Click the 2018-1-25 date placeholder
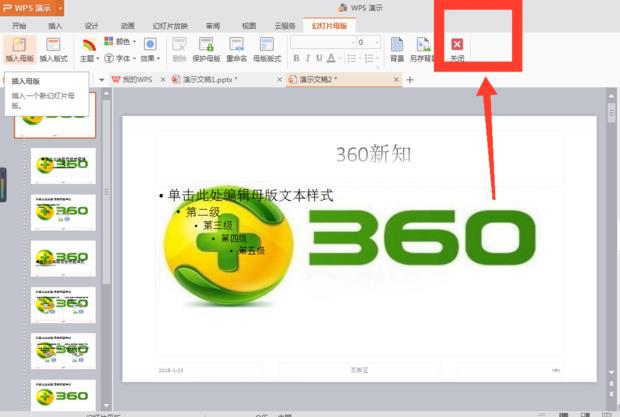 170,370
